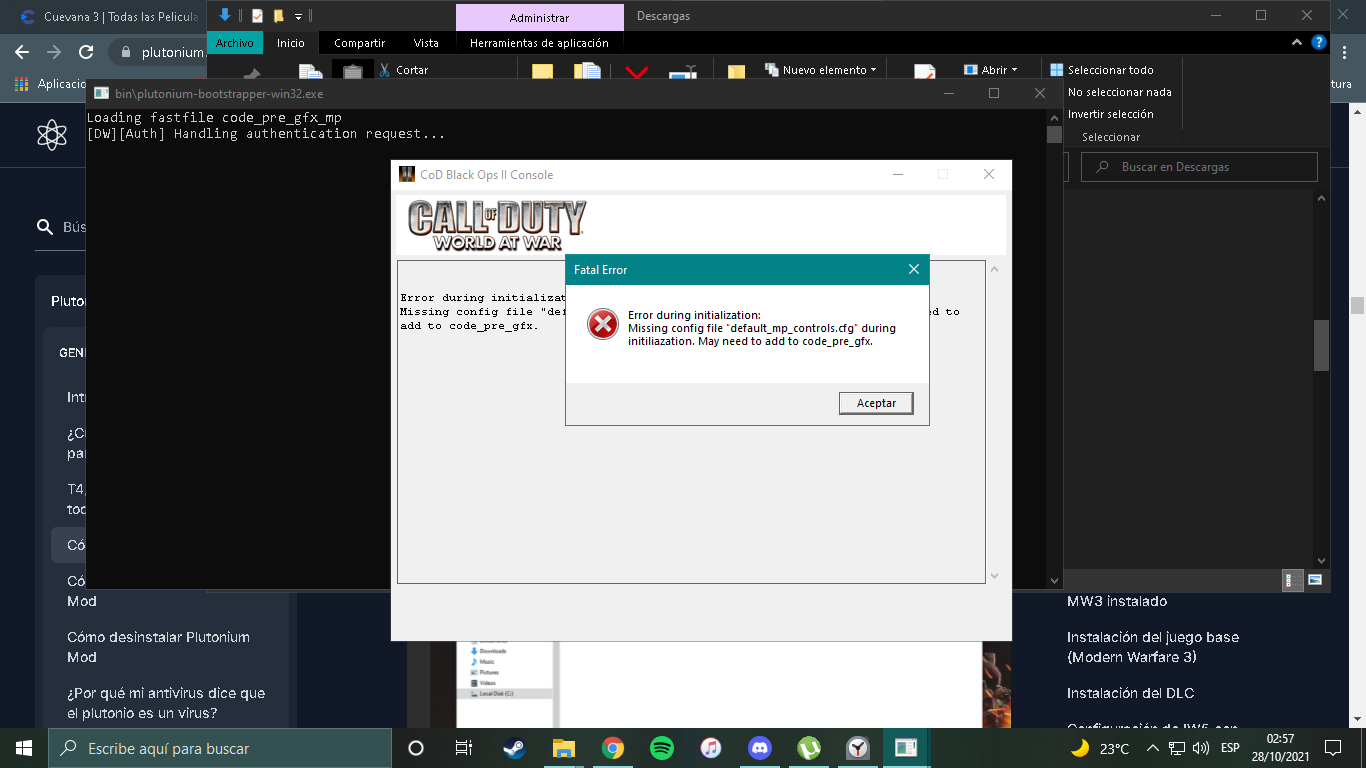Click the Properties quick access icon in Explorer title bar
The height and width of the screenshot is (768, 1366).
(257, 16)
